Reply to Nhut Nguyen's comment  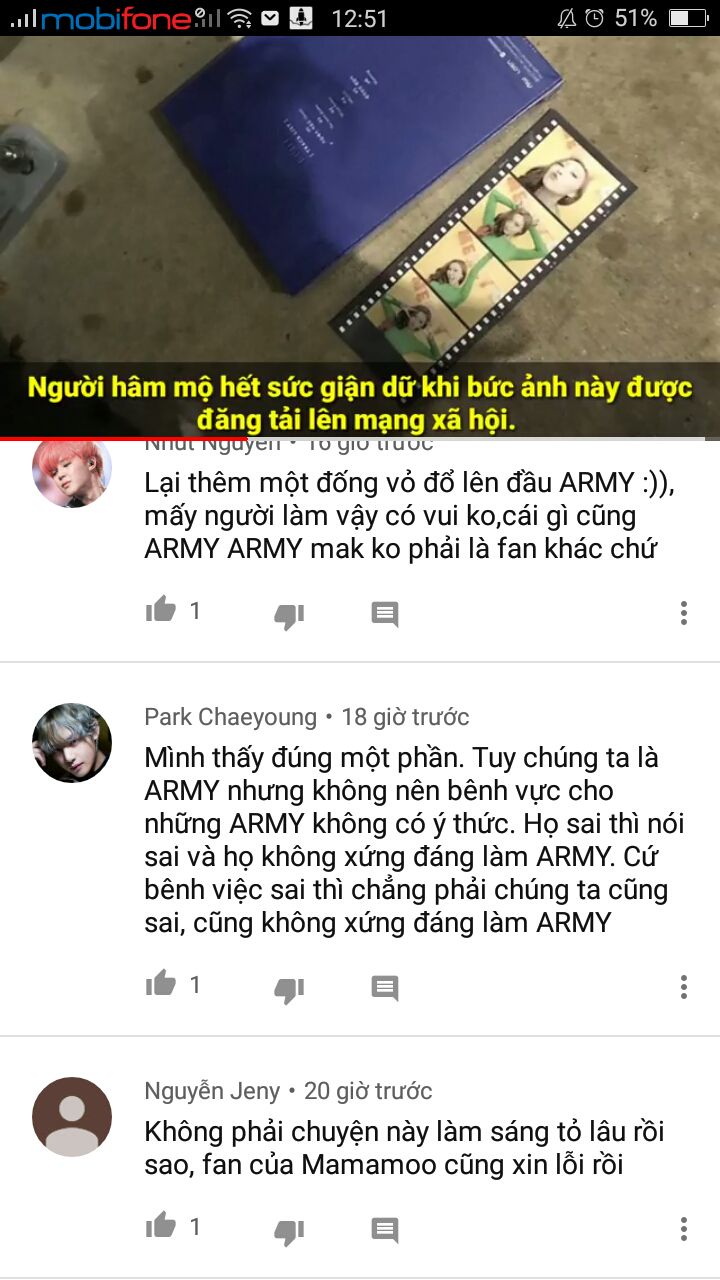coord(385,614)
